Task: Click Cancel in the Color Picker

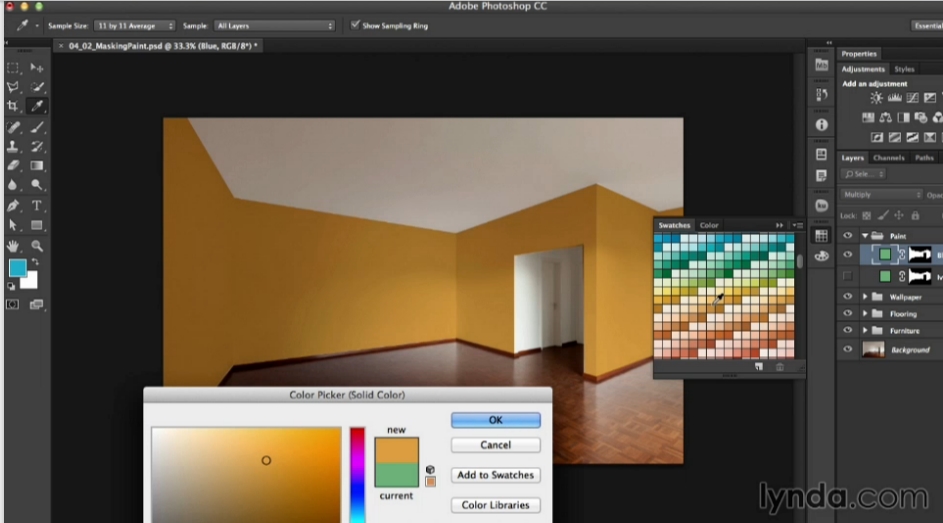Action: click(x=496, y=445)
